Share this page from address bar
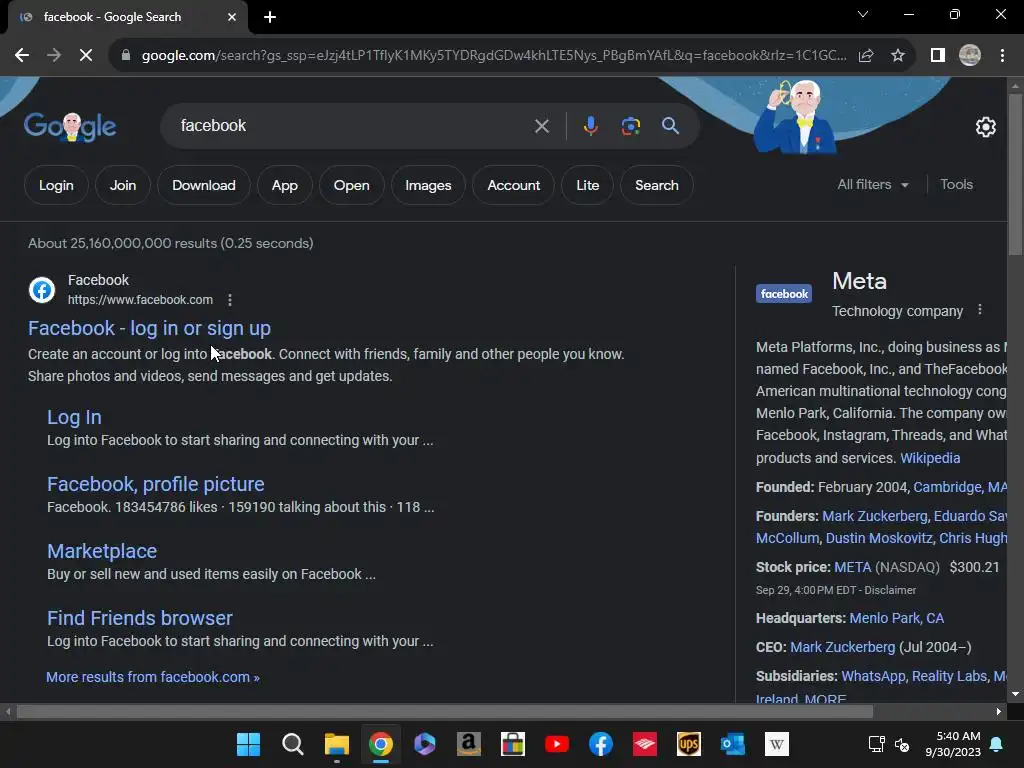Viewport: 1024px width, 768px height. (x=866, y=56)
